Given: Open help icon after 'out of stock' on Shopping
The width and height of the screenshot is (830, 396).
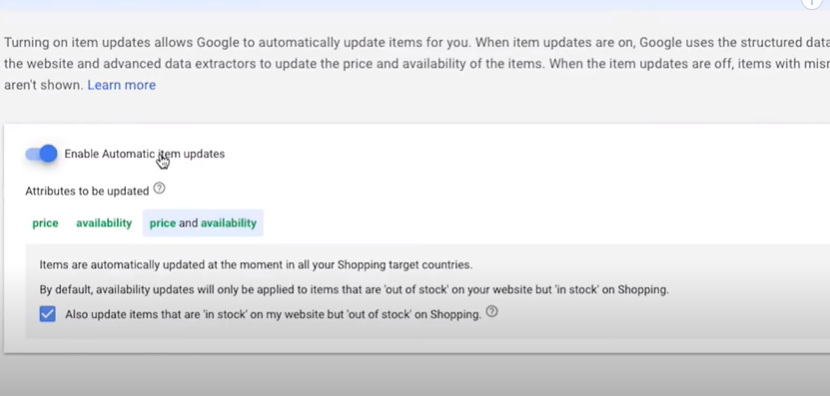Looking at the screenshot, I should click(x=492, y=312).
